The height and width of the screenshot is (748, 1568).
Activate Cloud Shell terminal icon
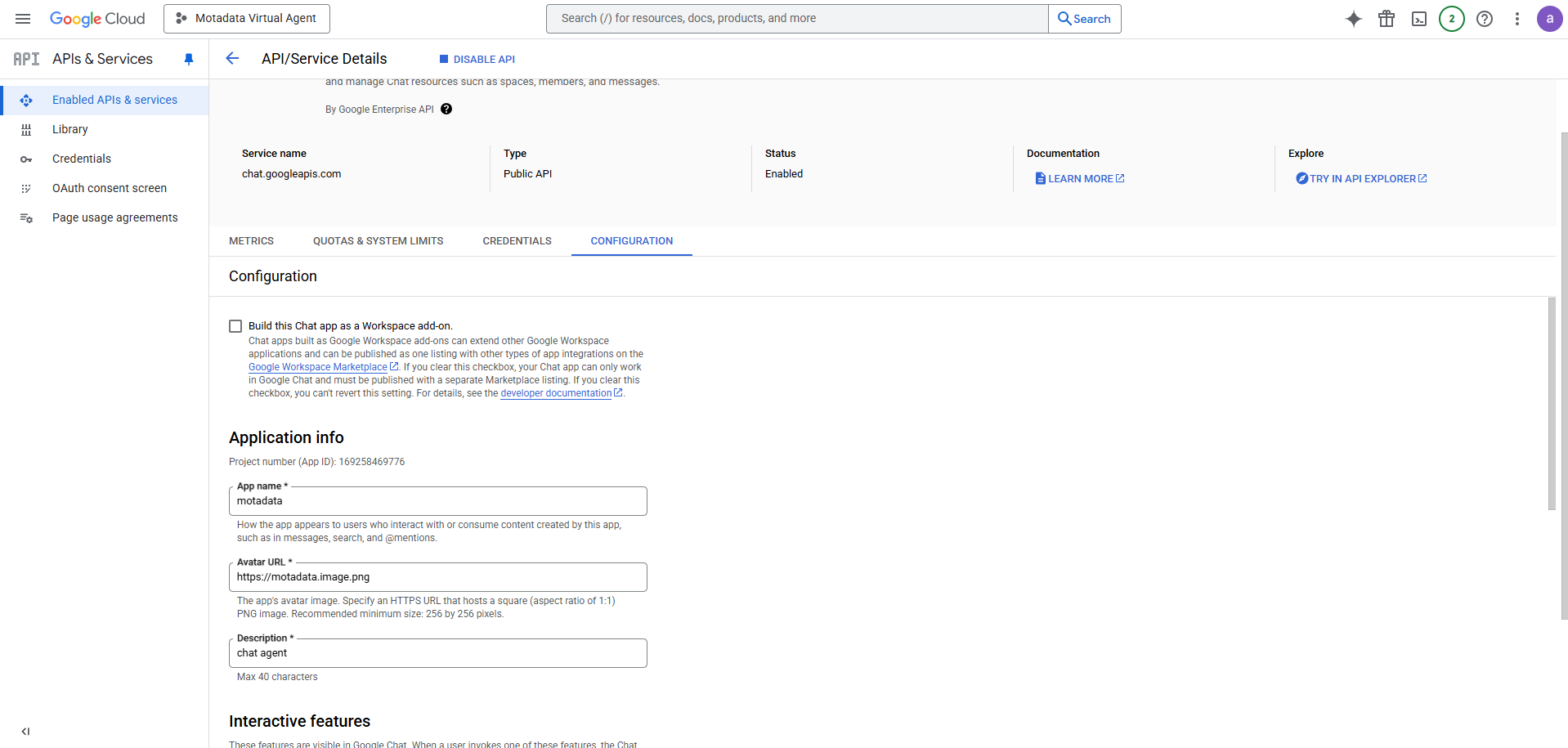coord(1419,19)
